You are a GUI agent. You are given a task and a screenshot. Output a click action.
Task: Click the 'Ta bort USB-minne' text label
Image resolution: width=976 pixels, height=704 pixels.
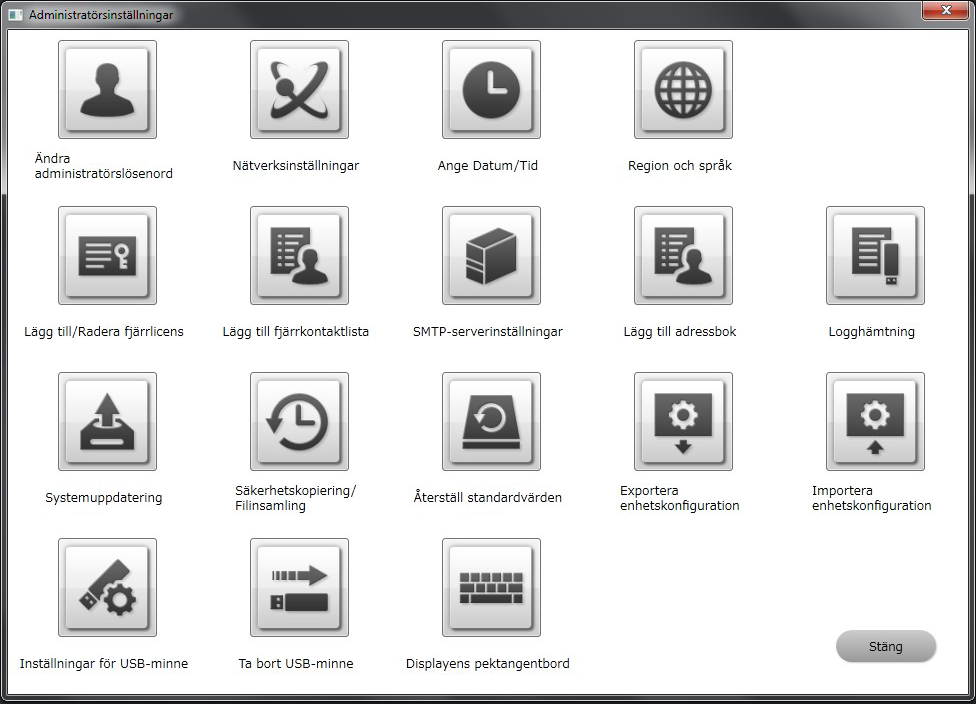[x=296, y=664]
